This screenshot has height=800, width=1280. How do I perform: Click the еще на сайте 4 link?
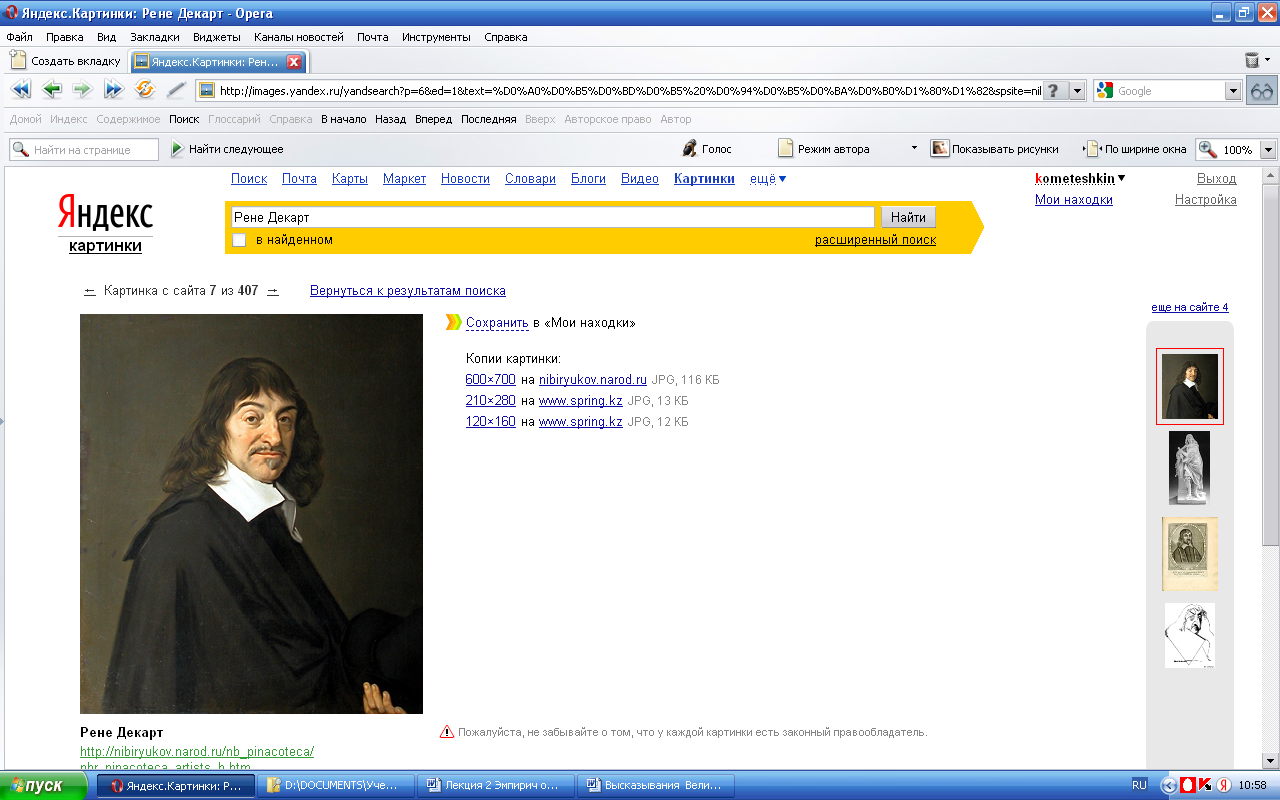pos(1190,308)
